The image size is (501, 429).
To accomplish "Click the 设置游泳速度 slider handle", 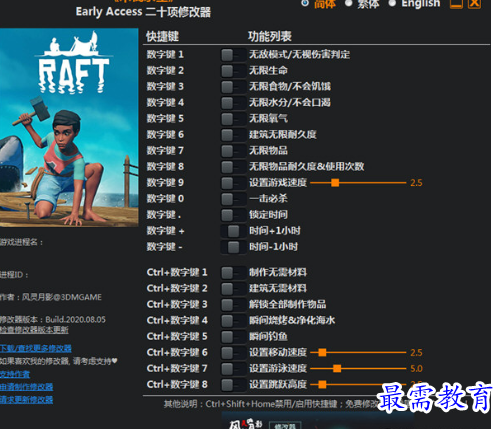I will (337, 368).
